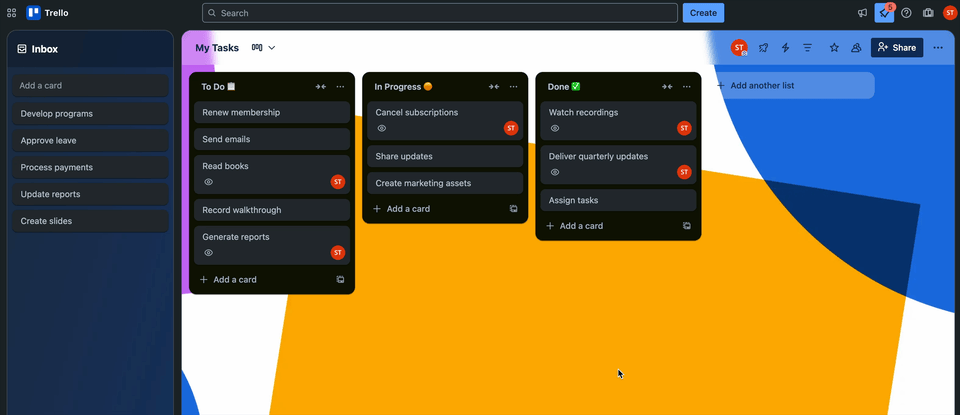Create from template in Done list
Screen dimensions: 960x415
tap(687, 226)
